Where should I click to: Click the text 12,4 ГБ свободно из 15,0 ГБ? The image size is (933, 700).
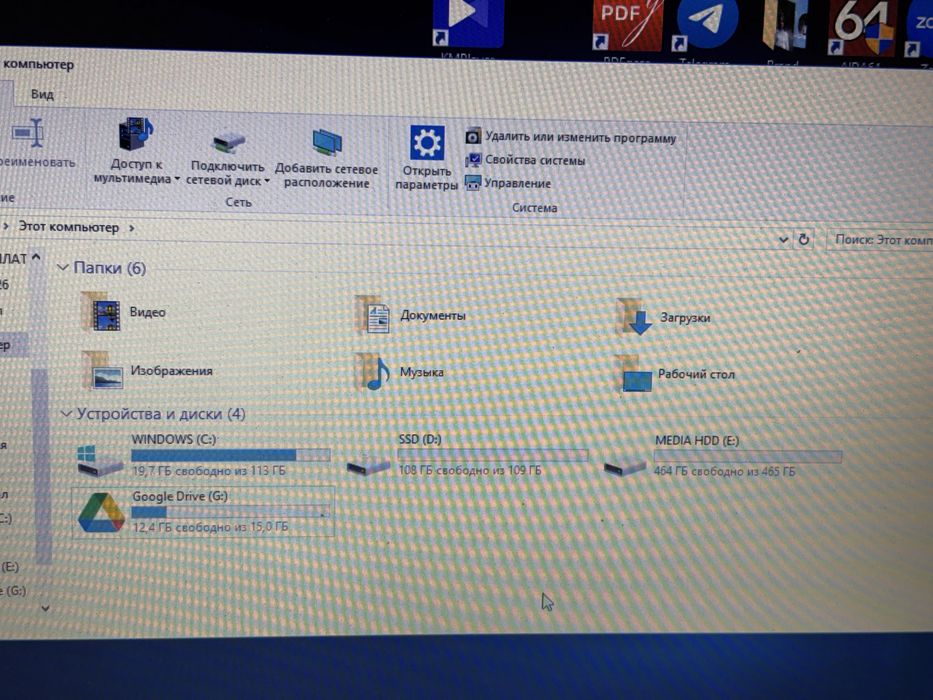(210, 527)
